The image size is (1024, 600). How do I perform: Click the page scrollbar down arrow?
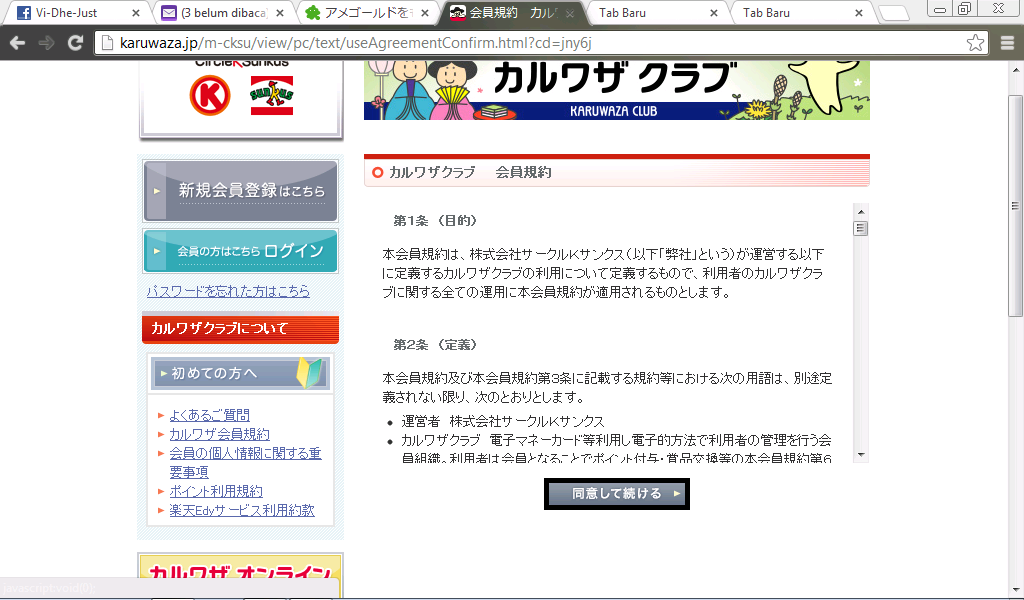point(1016,590)
